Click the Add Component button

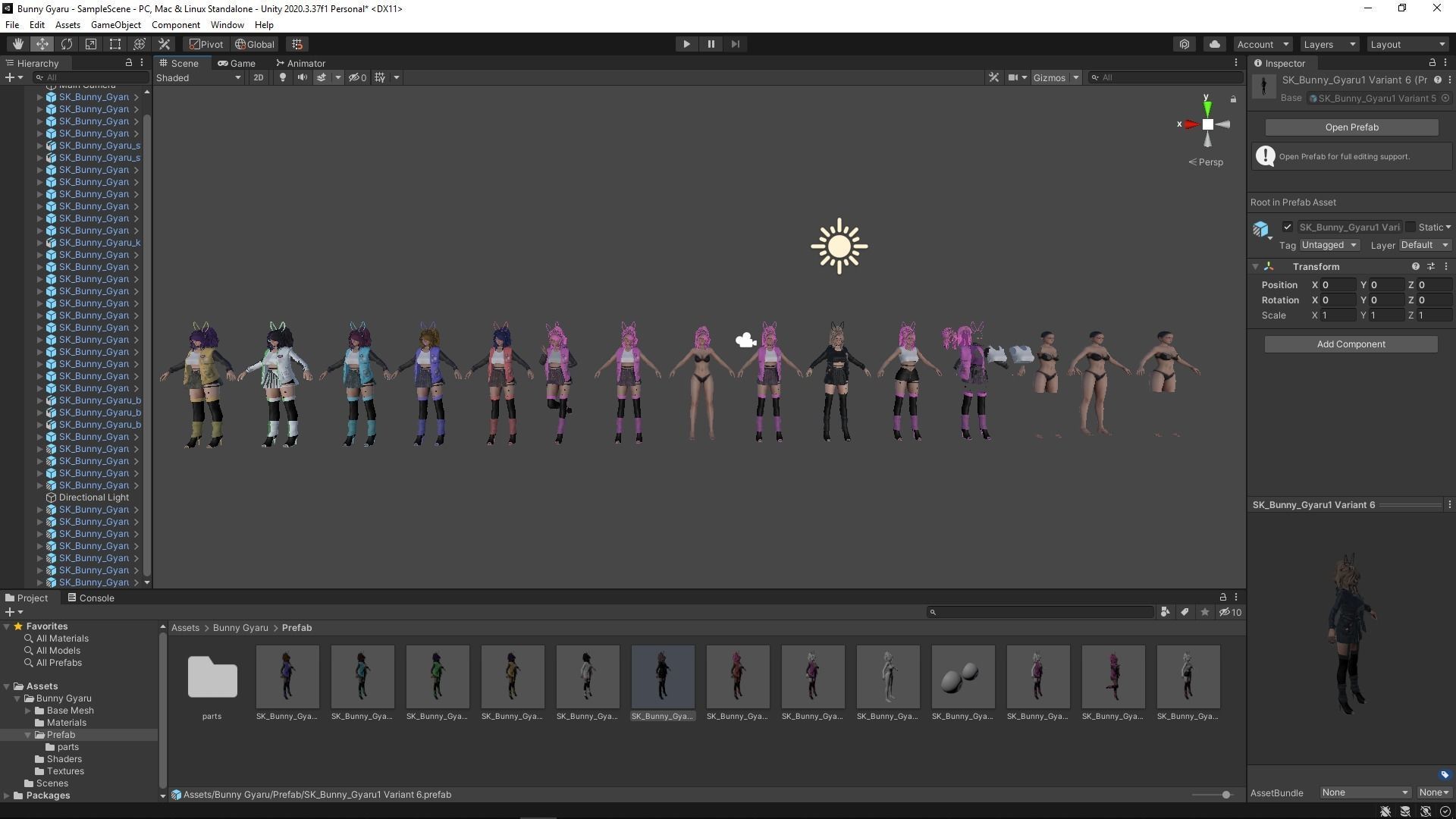point(1351,344)
